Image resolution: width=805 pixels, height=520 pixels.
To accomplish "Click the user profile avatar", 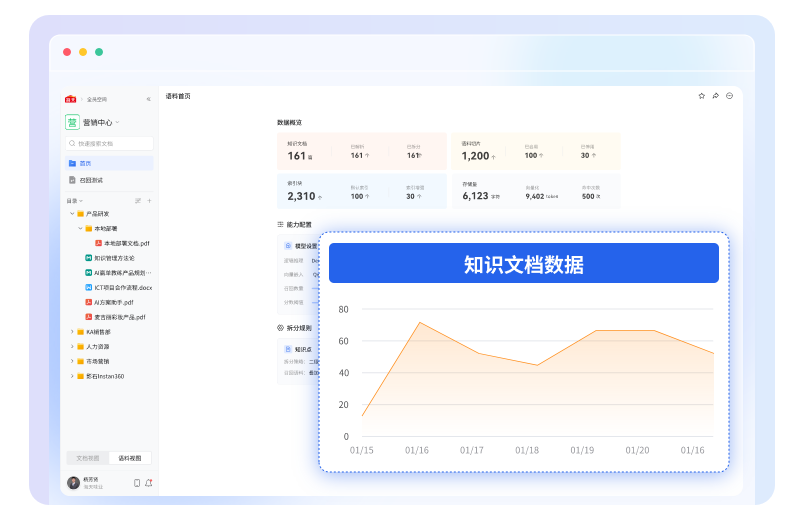I will pyautogui.click(x=73, y=483).
